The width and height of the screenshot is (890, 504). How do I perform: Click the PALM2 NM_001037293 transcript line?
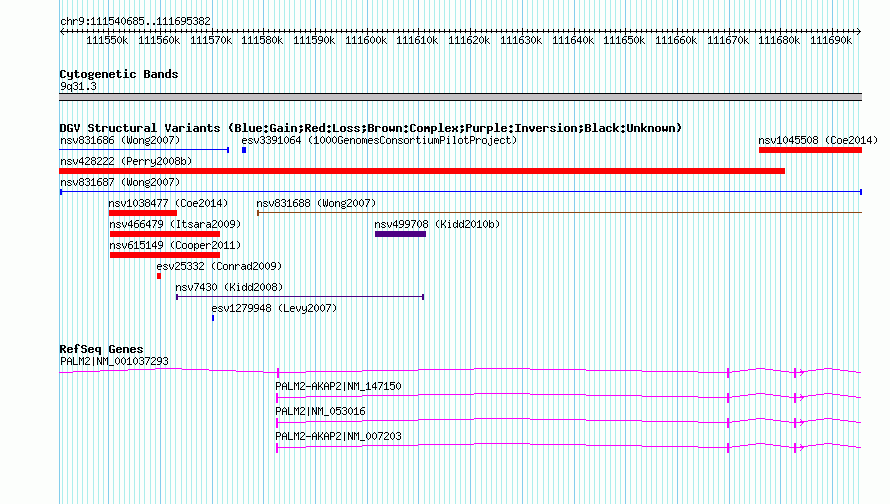pos(460,371)
